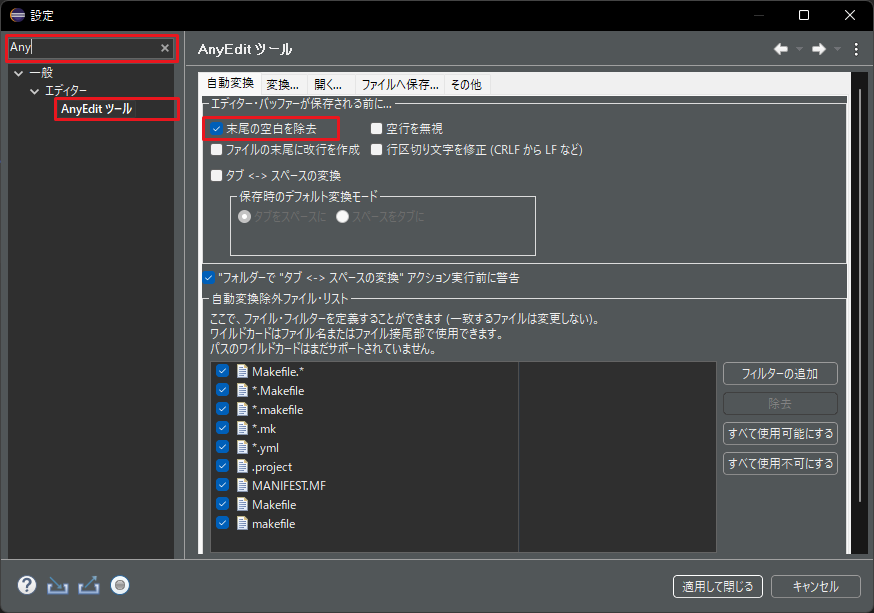Switch to the 自動変換 tab

pyautogui.click(x=230, y=84)
